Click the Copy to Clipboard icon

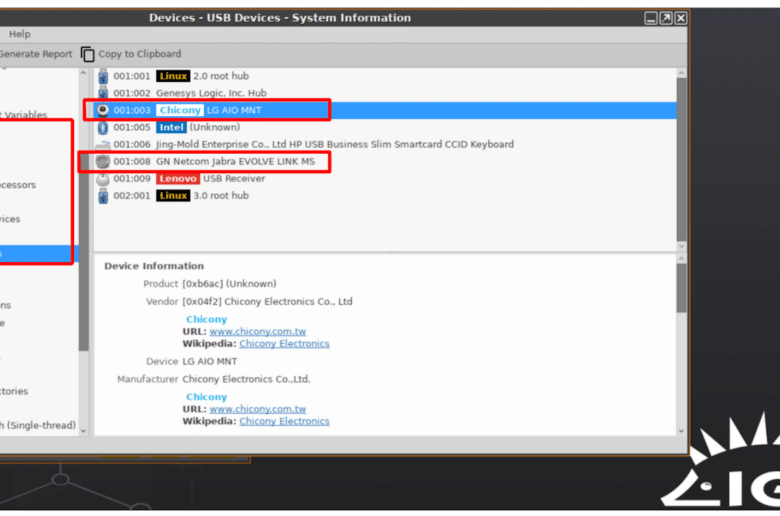[88, 54]
